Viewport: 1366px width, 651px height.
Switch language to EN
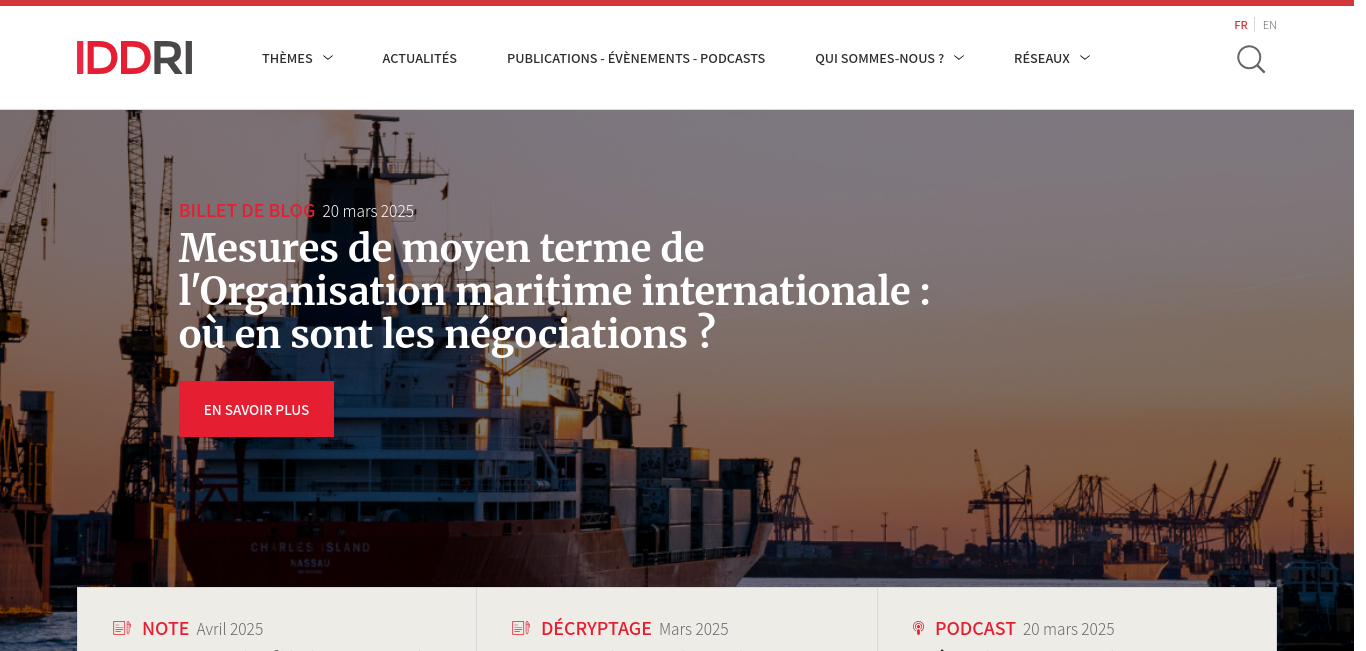click(1270, 25)
